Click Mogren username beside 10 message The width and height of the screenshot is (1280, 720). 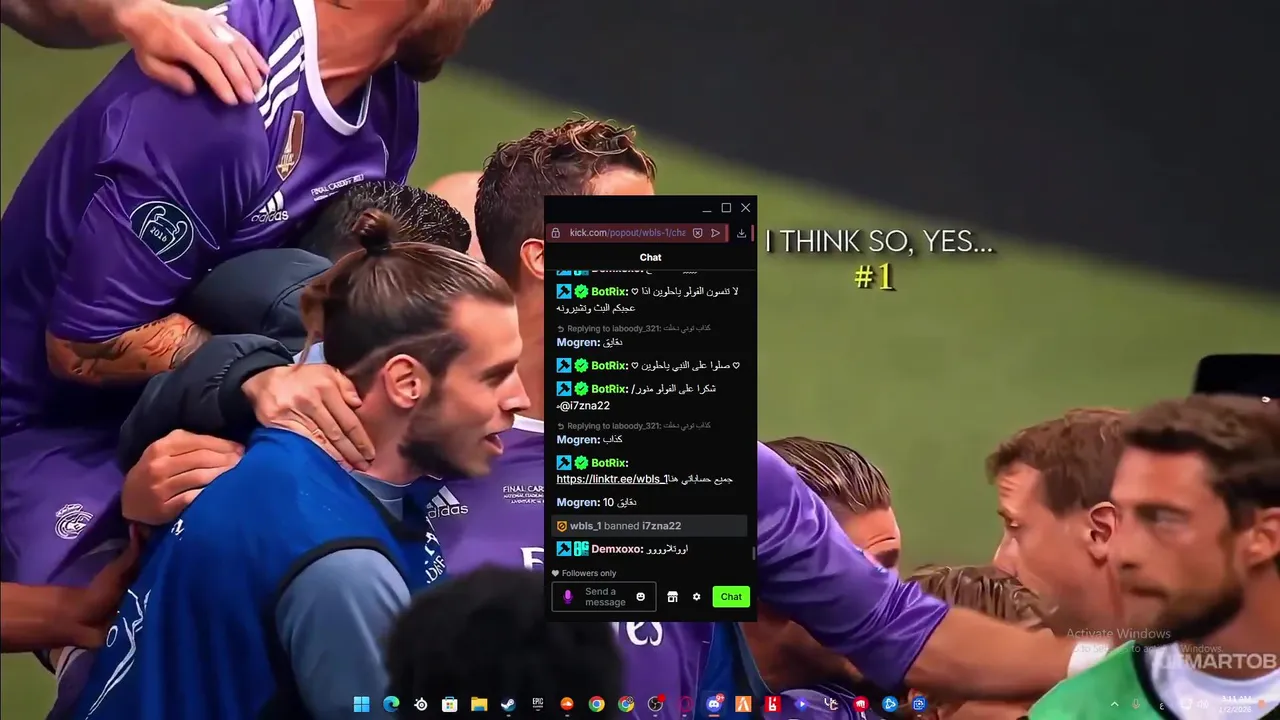coord(578,503)
